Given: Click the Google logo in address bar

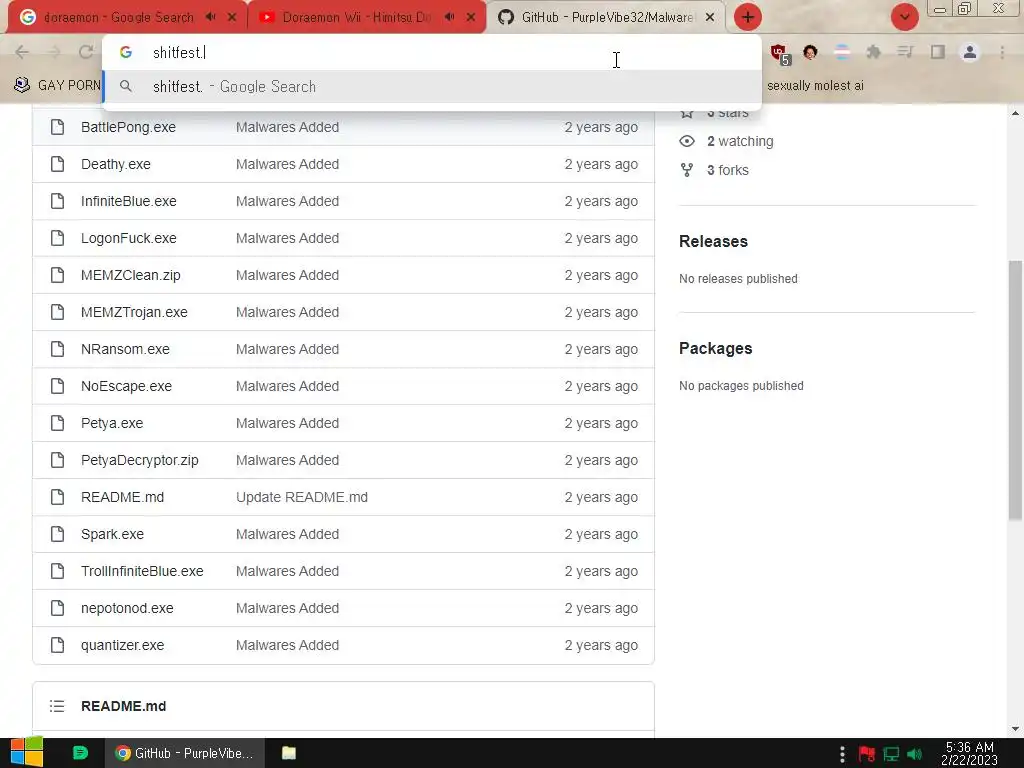Looking at the screenshot, I should [x=125, y=52].
